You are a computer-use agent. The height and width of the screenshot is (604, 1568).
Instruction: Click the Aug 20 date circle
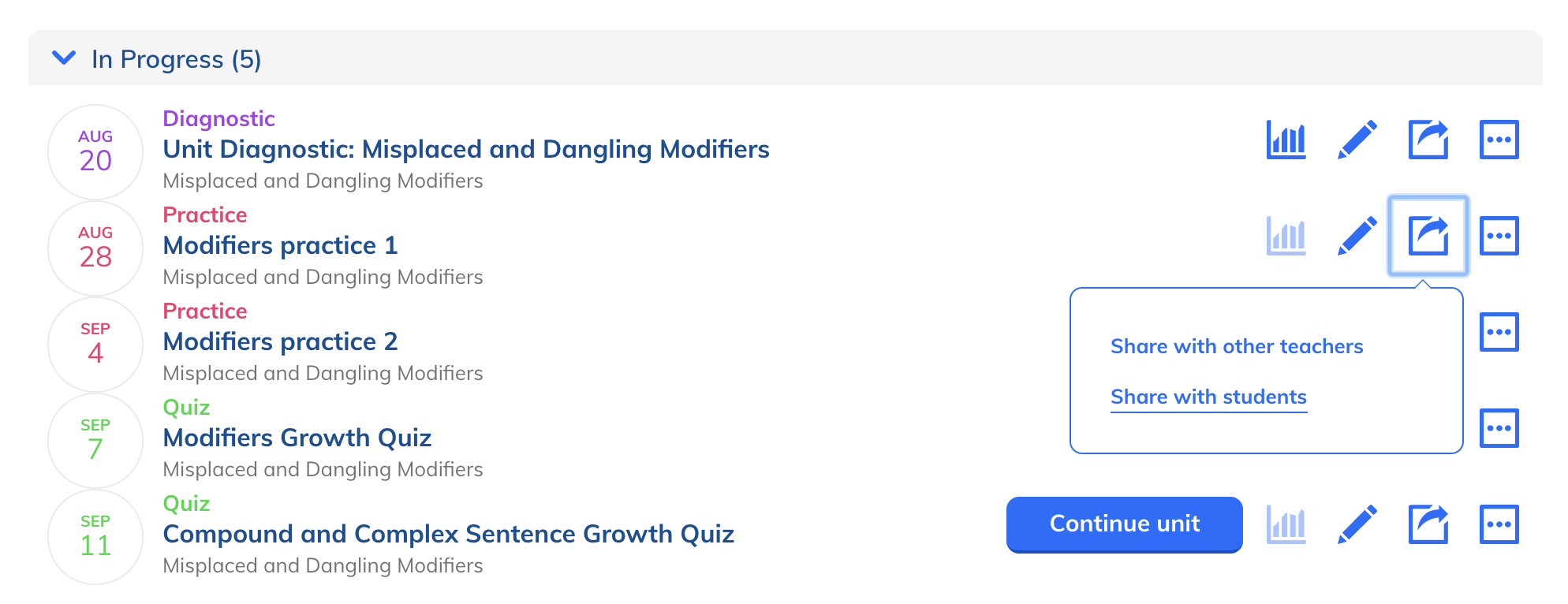coord(95,151)
